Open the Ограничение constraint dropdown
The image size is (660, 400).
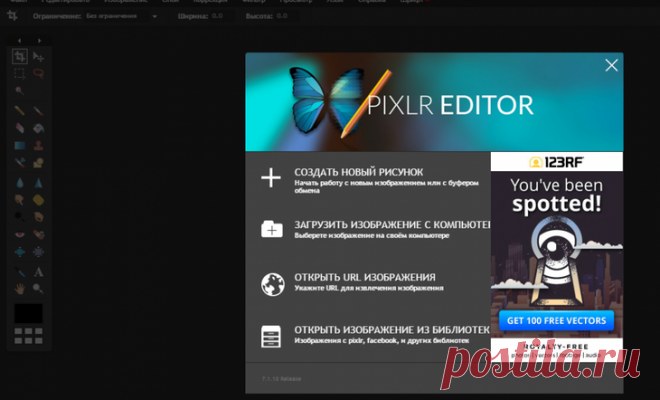pyautogui.click(x=121, y=16)
